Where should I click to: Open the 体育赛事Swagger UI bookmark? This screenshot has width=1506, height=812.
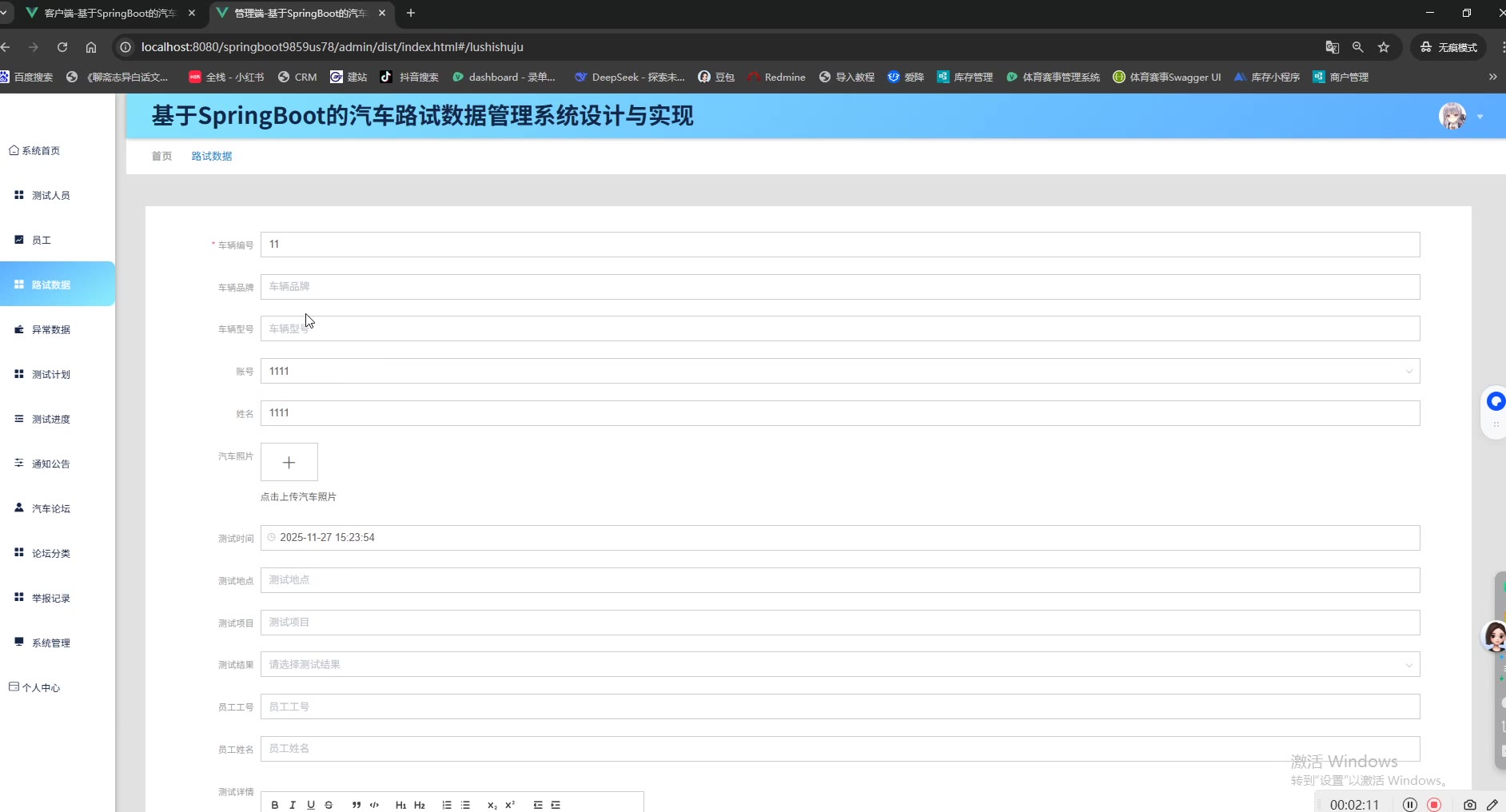[1167, 77]
